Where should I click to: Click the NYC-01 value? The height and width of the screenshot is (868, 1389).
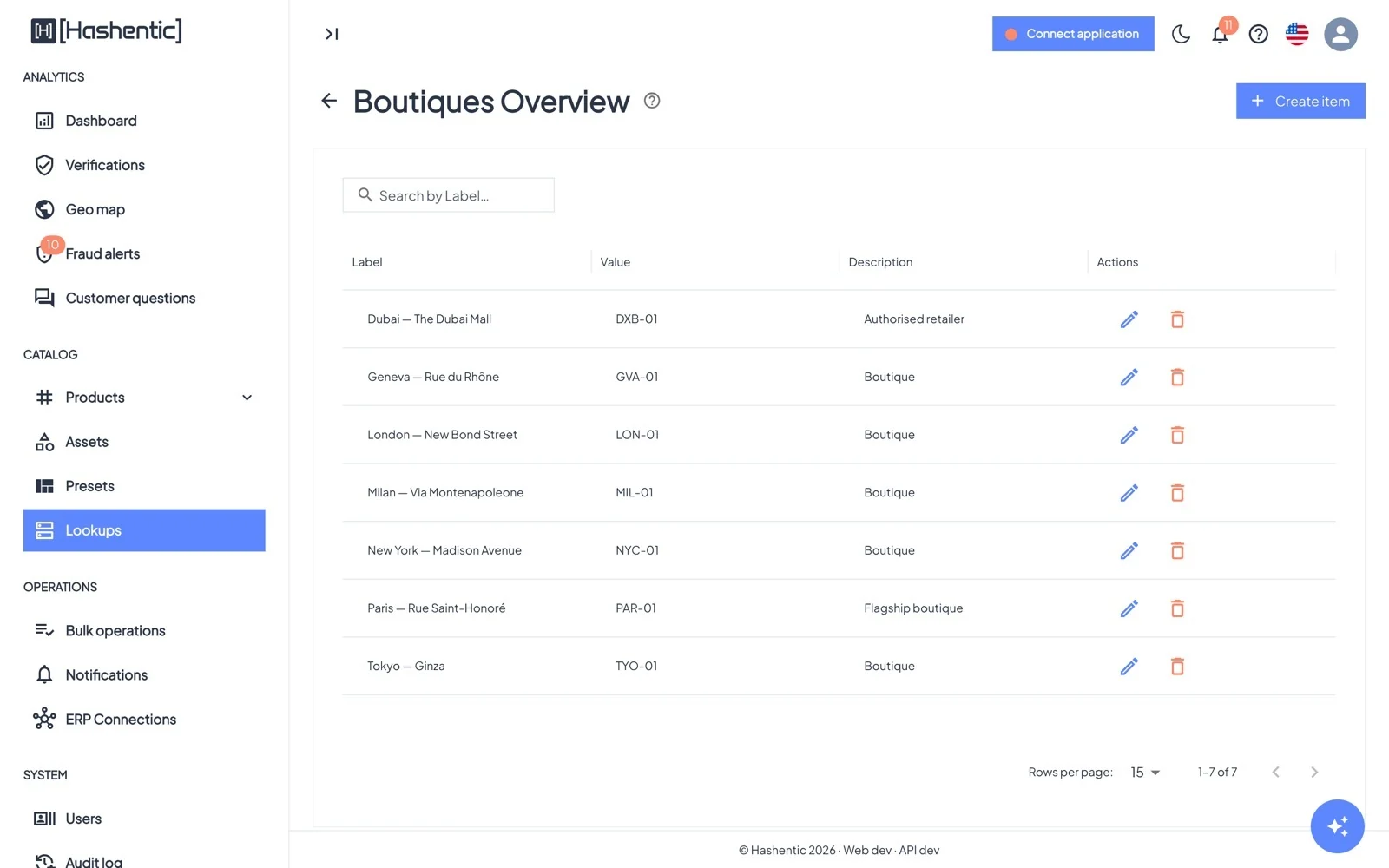pyautogui.click(x=637, y=550)
